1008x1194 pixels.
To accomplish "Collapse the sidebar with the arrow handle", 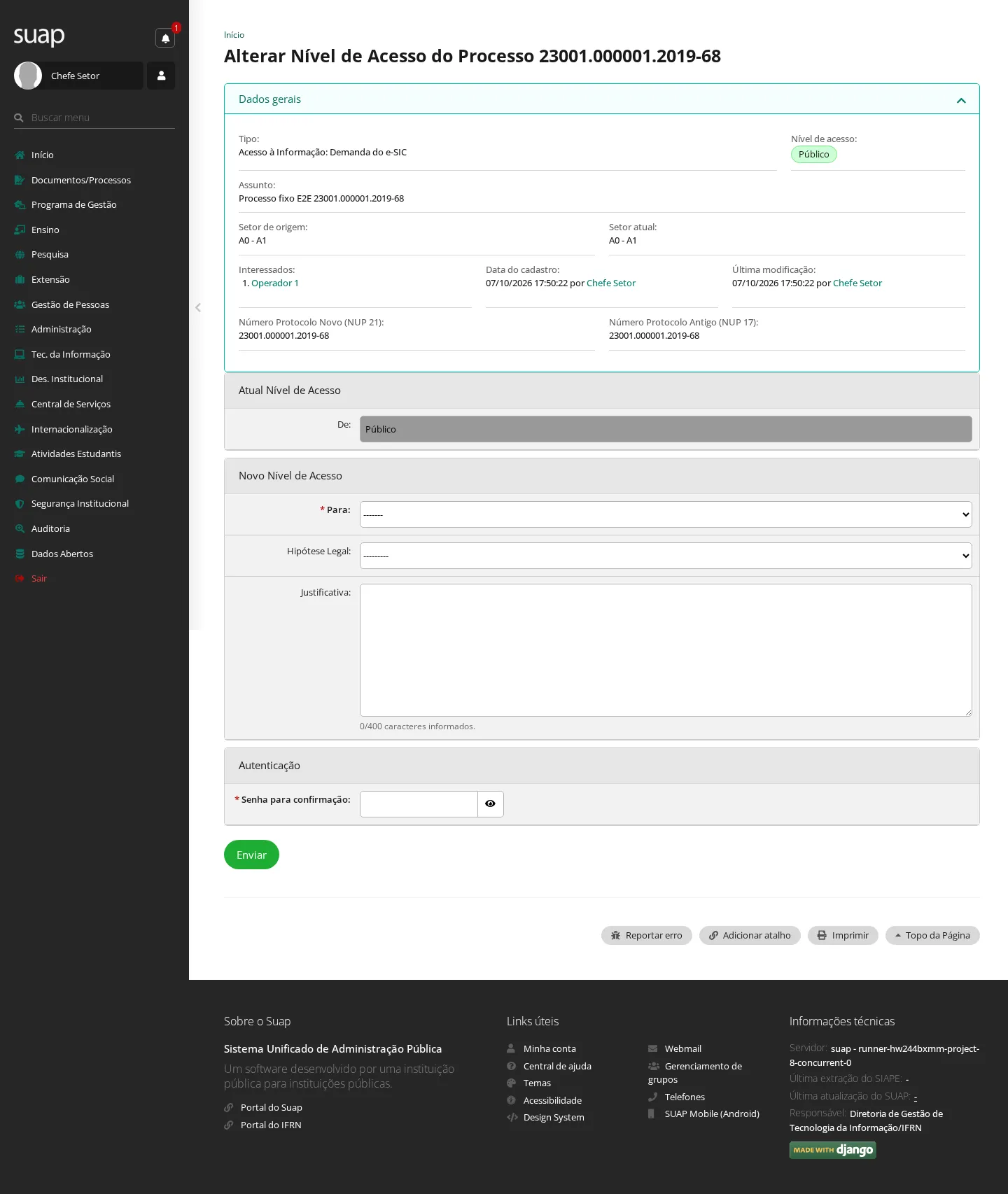I will coord(198,307).
